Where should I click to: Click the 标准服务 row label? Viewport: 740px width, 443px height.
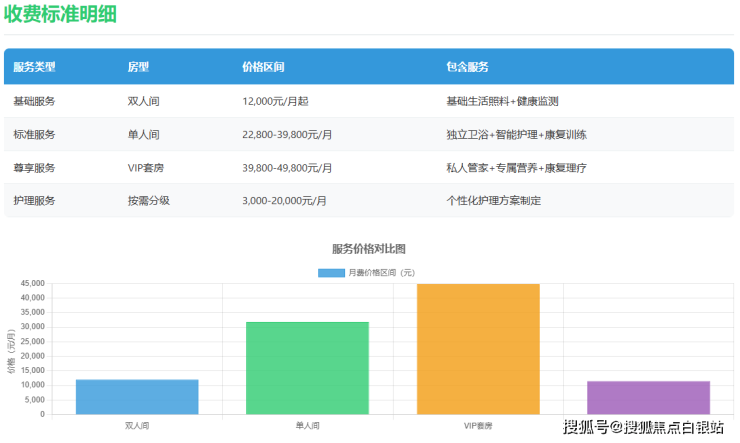point(35,134)
